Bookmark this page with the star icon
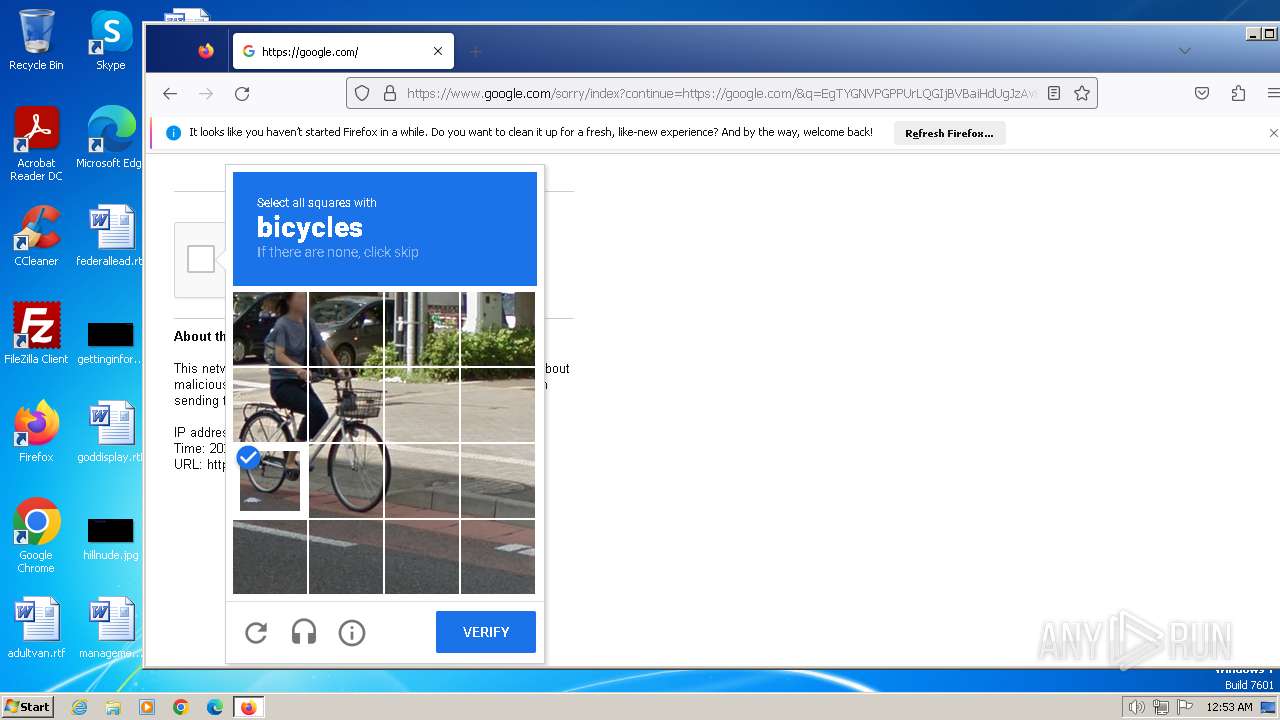The width and height of the screenshot is (1280, 720). (1082, 93)
